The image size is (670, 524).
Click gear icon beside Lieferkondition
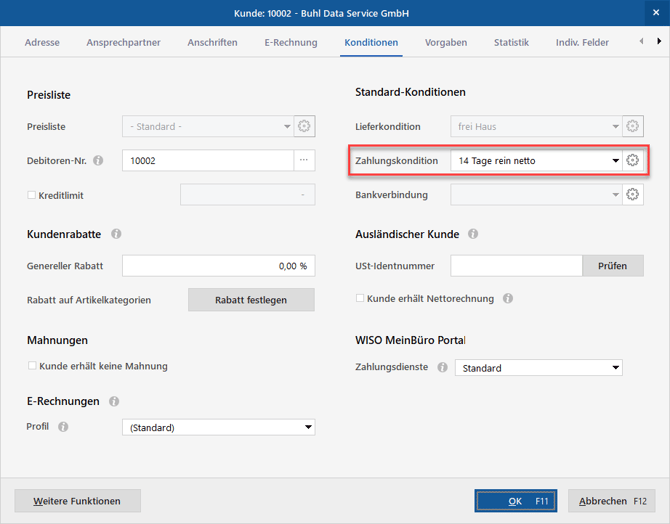coord(632,127)
